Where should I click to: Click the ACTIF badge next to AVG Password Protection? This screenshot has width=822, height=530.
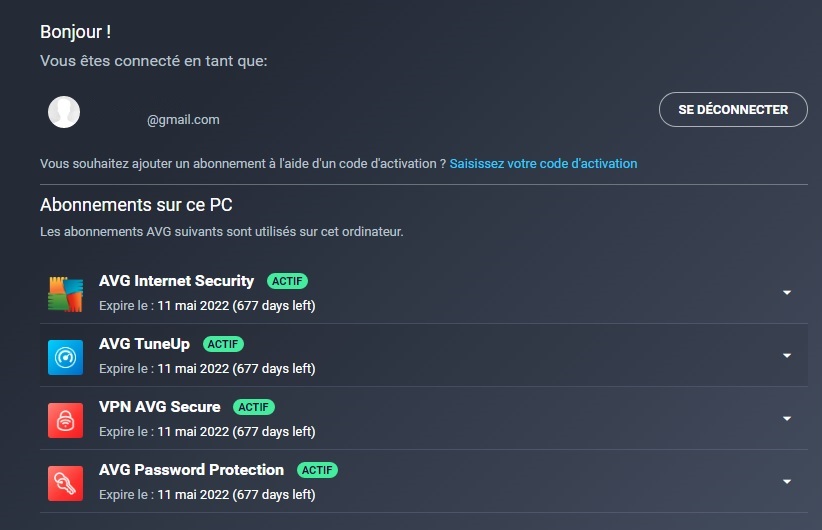coord(317,470)
